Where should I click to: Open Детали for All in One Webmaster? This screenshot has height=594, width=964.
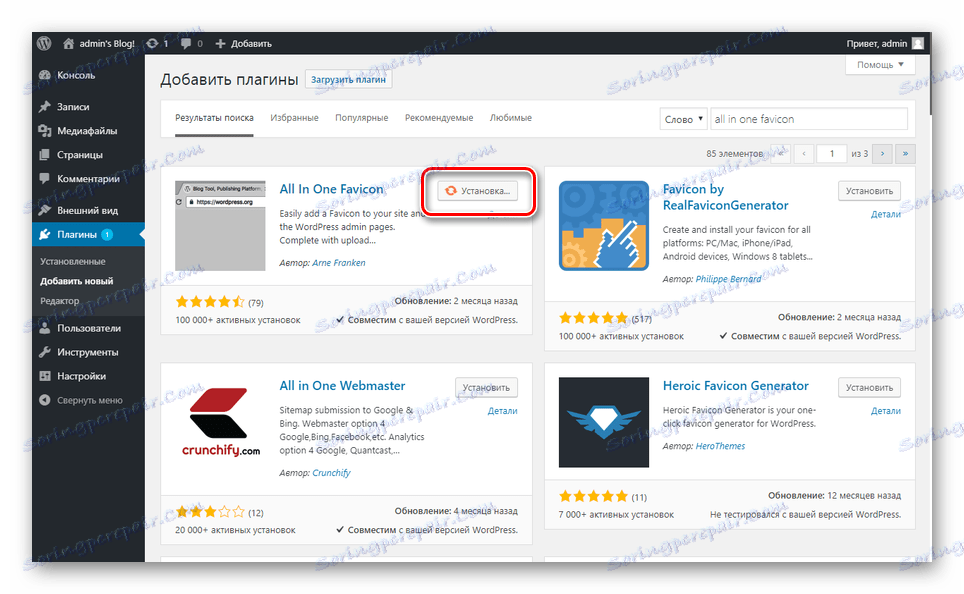(502, 411)
